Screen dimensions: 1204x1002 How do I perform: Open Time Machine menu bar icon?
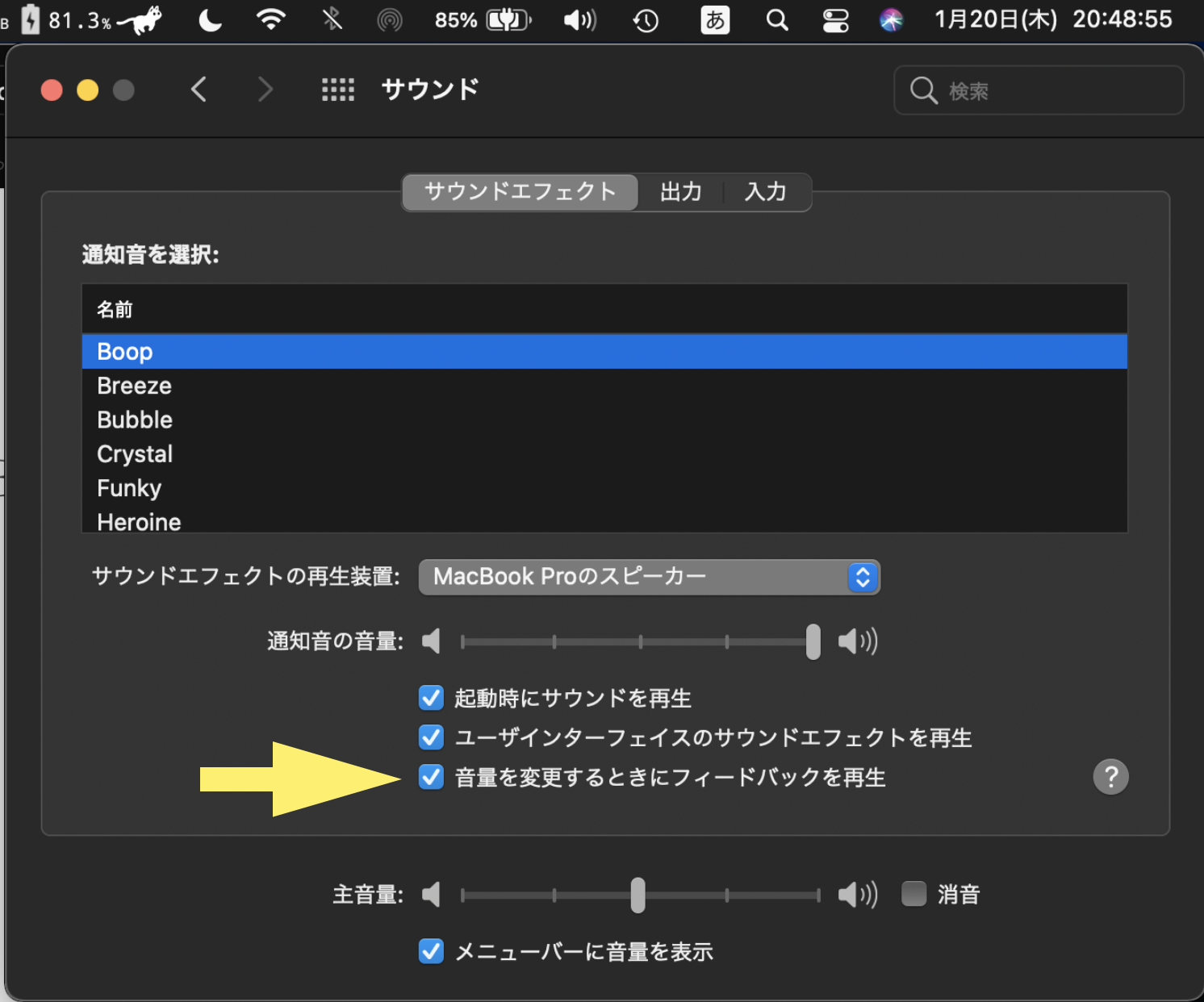[646, 20]
